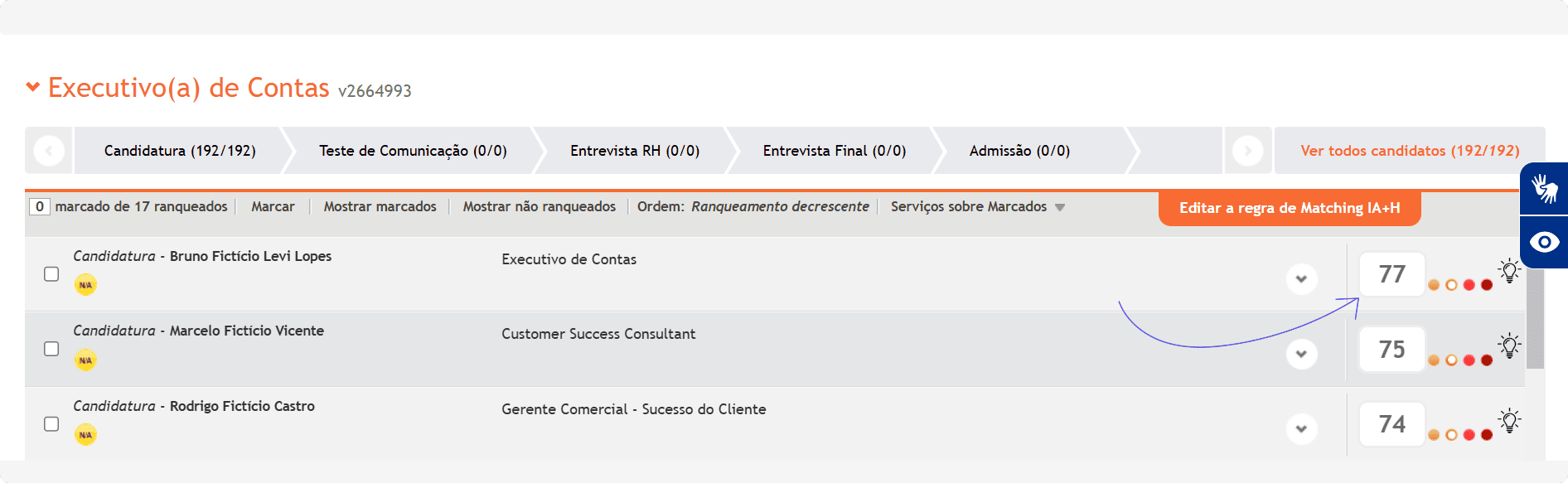Click the previous stages arrow icon
This screenshot has width=1568, height=483.
[x=49, y=151]
